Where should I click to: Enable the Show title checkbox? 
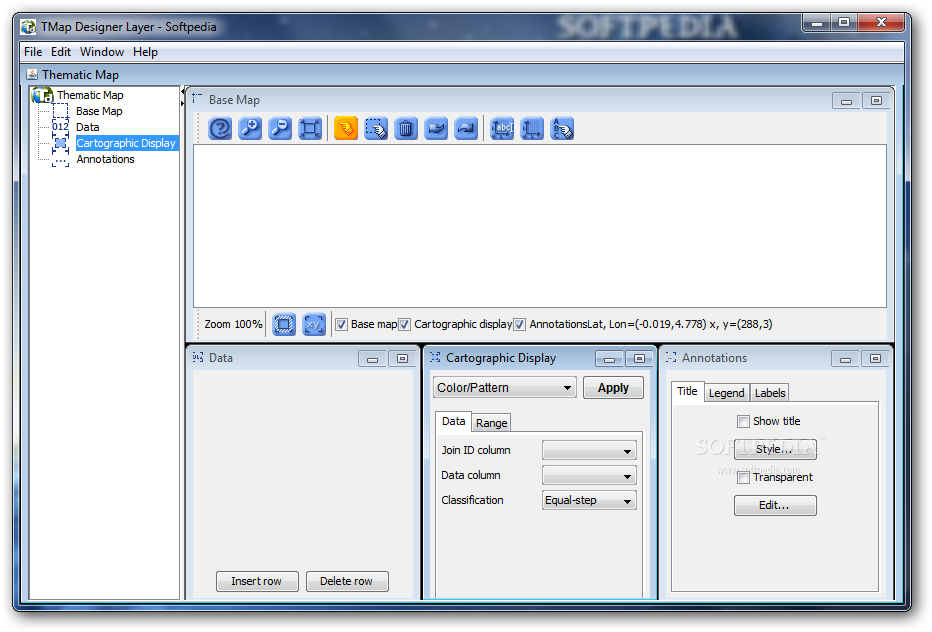743,422
